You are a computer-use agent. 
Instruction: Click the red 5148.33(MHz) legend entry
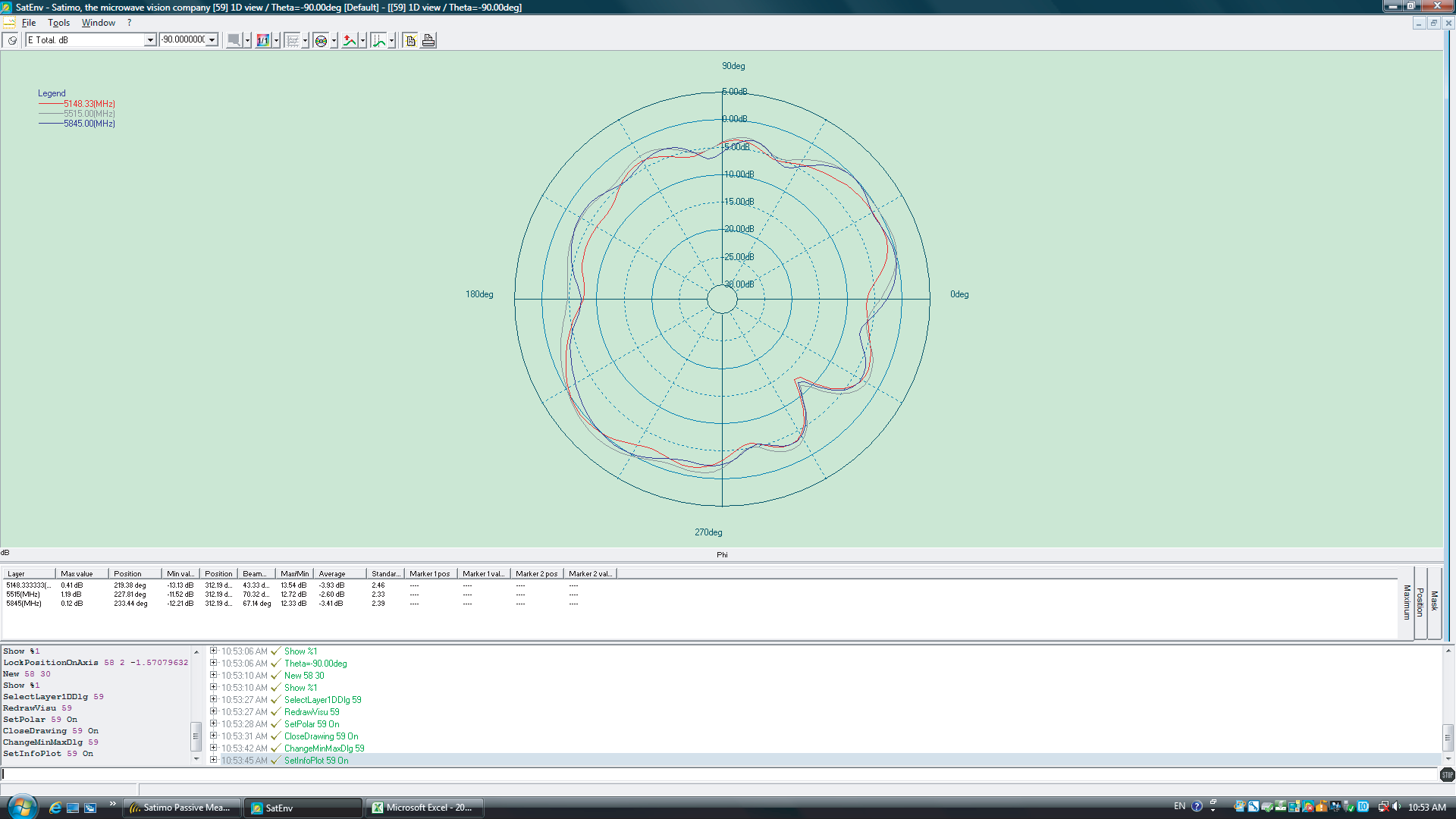89,104
